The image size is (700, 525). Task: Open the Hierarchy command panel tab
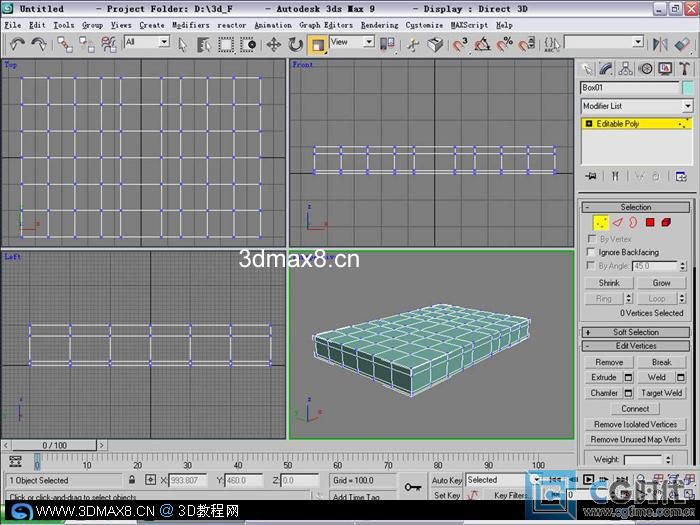(x=625, y=69)
